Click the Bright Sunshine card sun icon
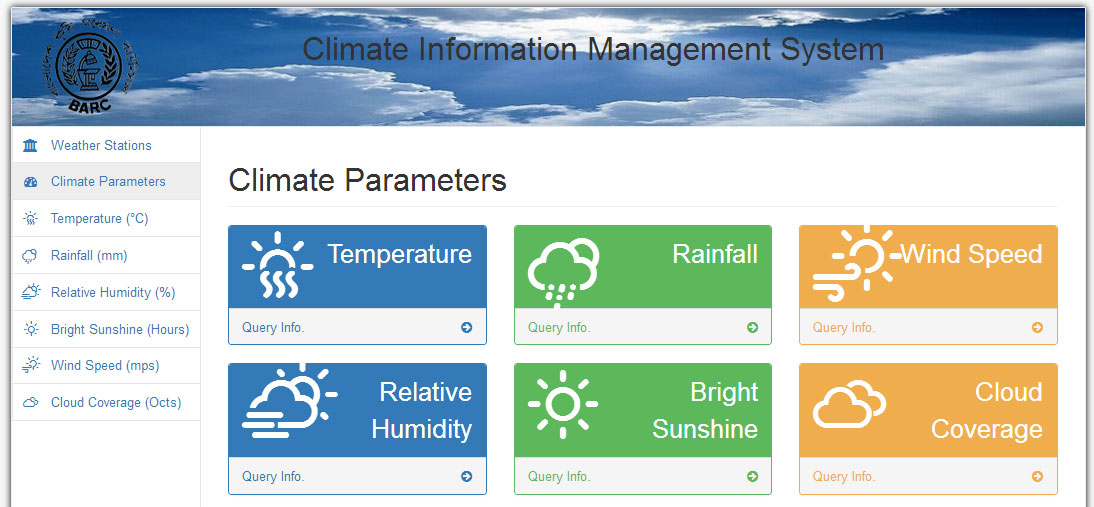Viewport: 1094px width, 507px height. 562,405
